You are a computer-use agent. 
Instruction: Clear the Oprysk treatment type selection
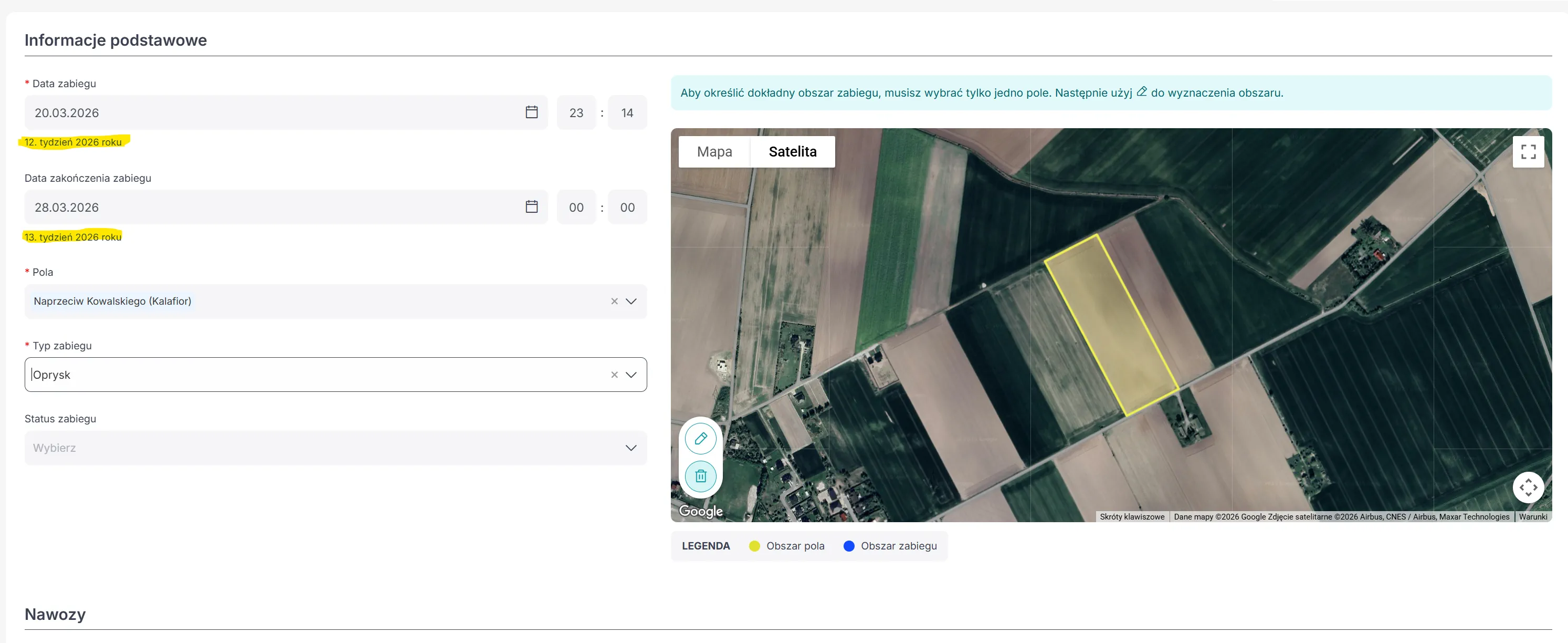[614, 375]
